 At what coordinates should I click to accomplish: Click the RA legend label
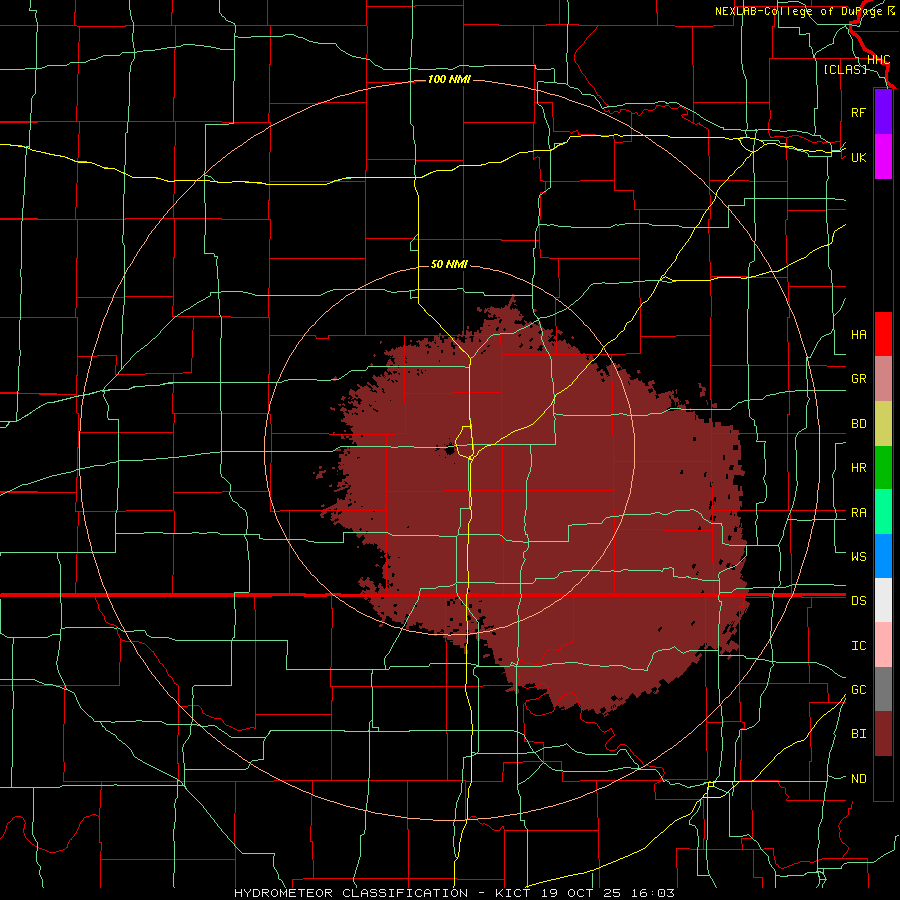[x=858, y=513]
